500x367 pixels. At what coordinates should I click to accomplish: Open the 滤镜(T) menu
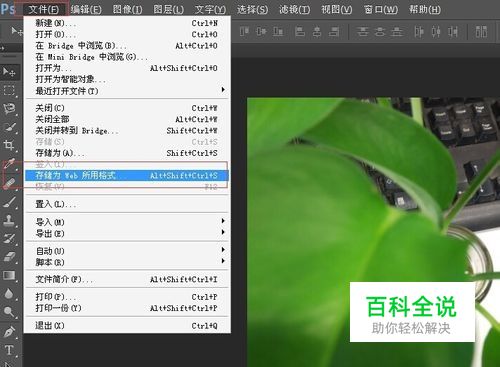294,9
